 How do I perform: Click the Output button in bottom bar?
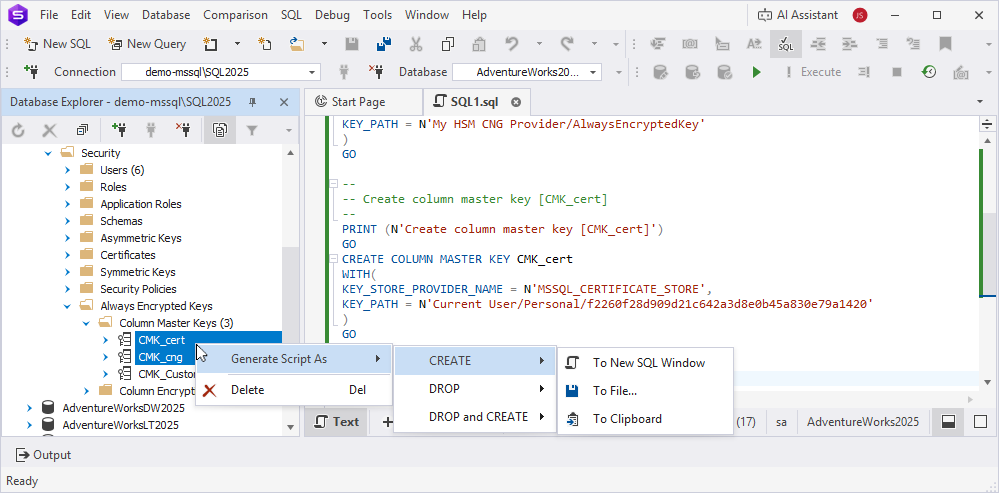pos(43,455)
